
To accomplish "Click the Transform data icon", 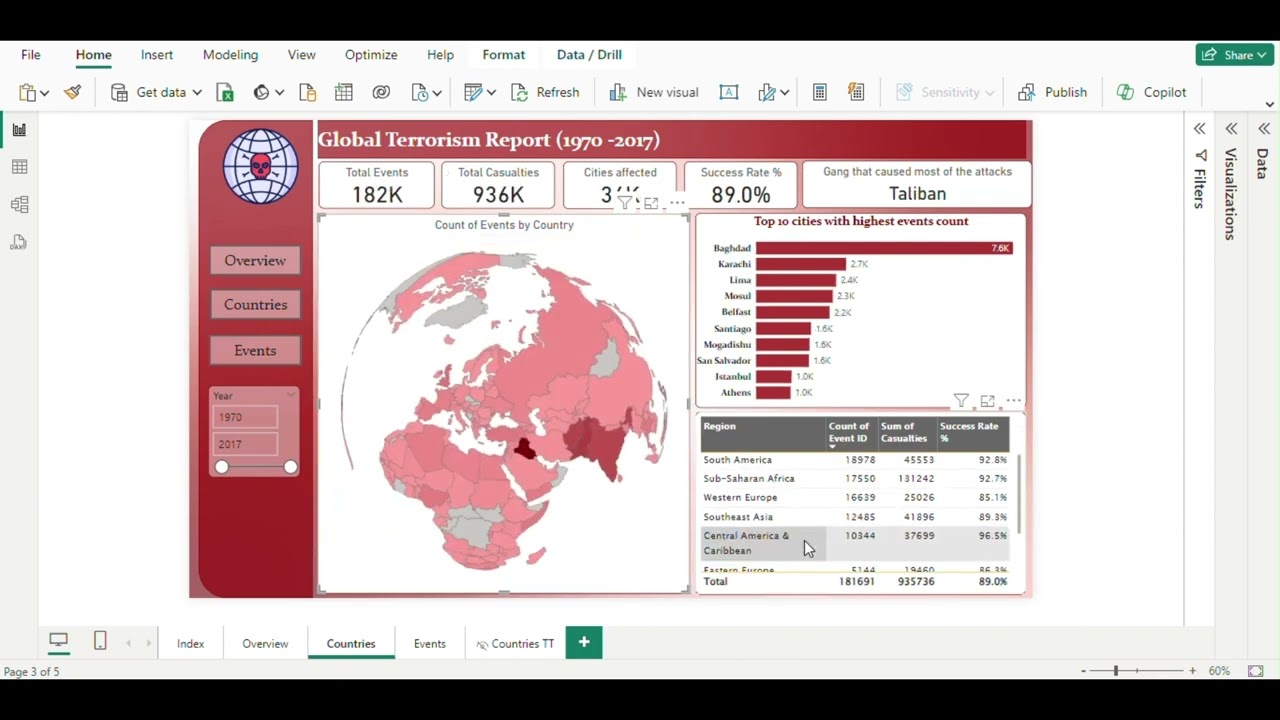I will 473,92.
